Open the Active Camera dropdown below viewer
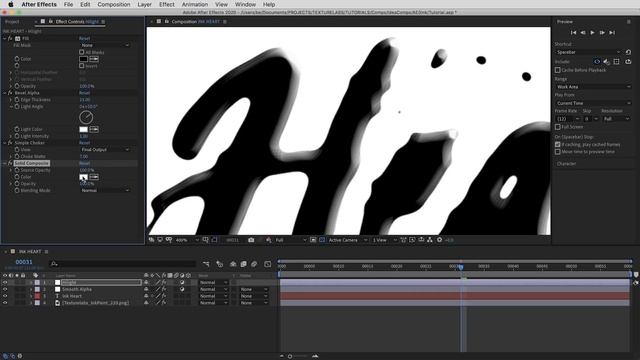Screen dimensions: 640x360 347,240
